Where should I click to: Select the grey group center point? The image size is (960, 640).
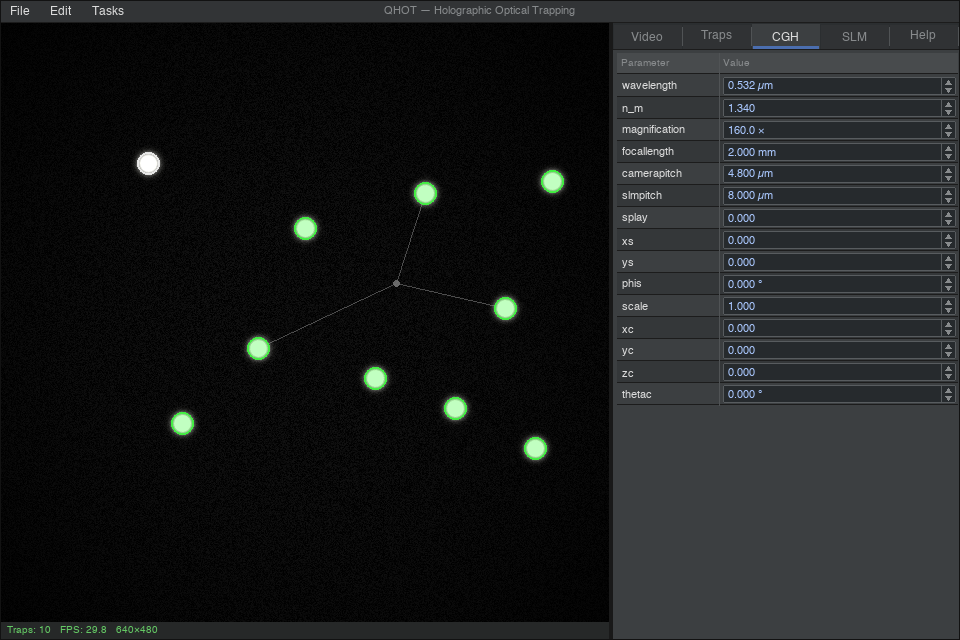[x=397, y=284]
